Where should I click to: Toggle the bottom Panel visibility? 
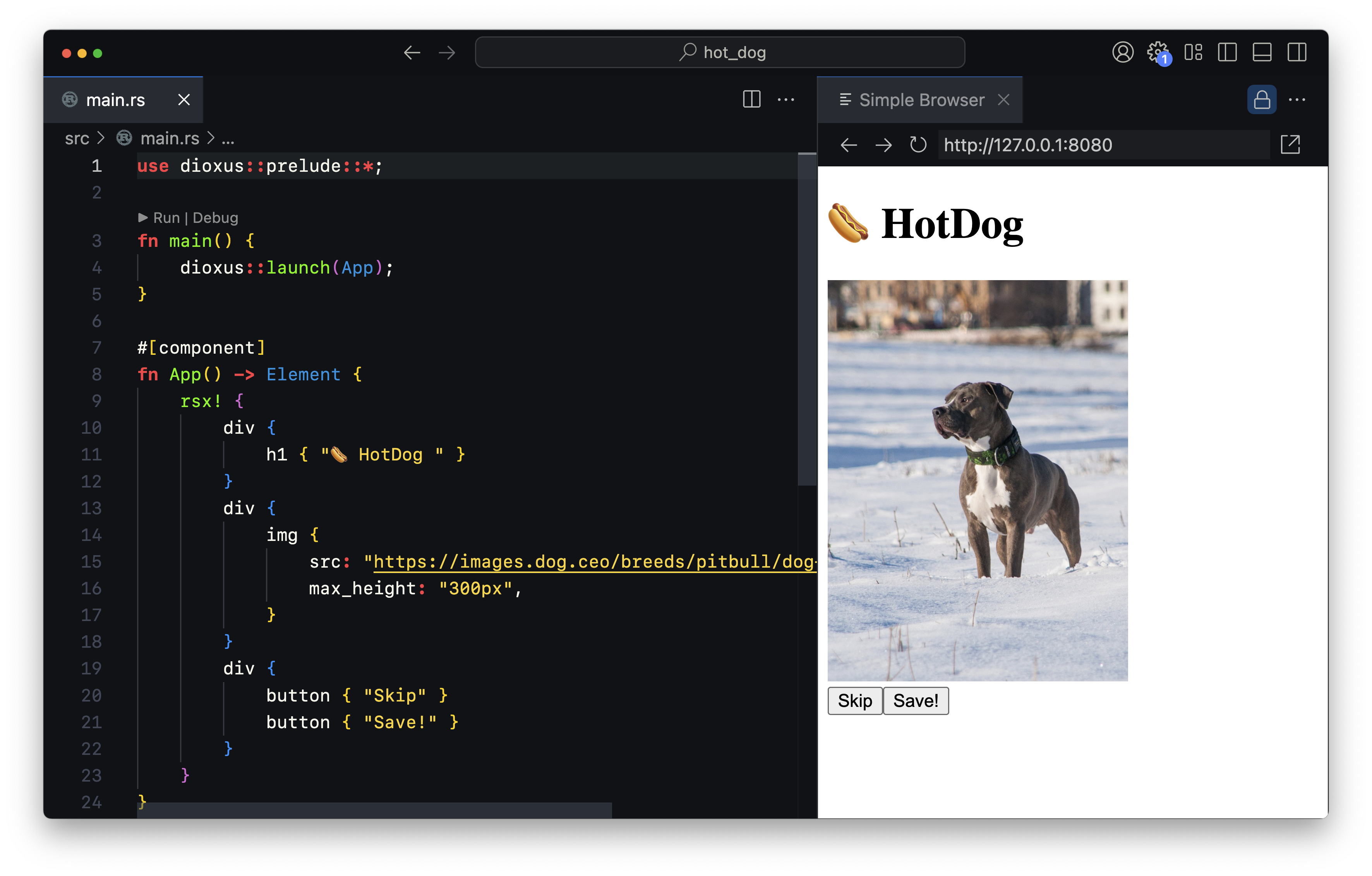coord(1262,52)
